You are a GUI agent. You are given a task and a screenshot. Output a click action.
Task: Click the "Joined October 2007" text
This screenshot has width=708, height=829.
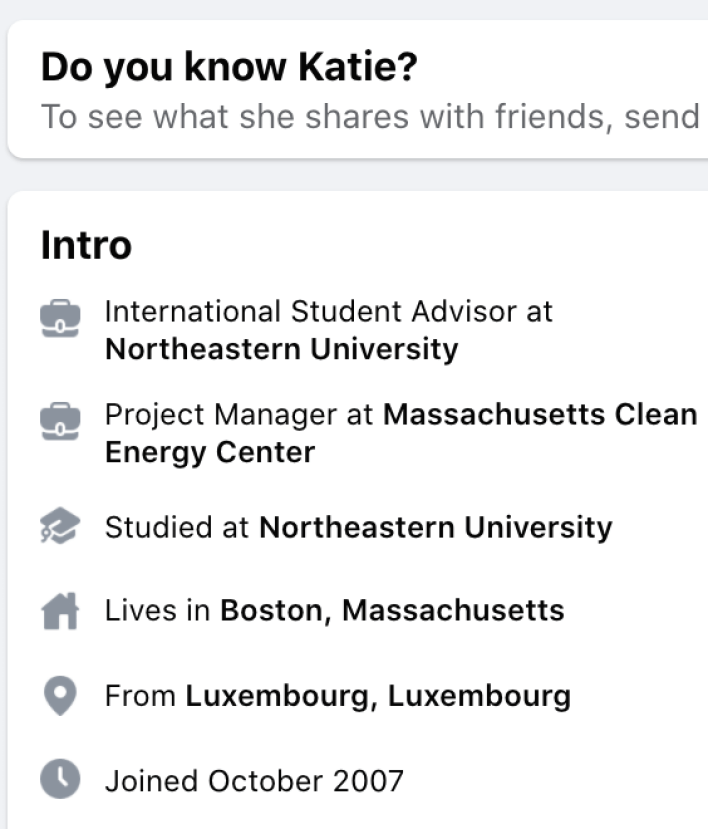(x=254, y=779)
